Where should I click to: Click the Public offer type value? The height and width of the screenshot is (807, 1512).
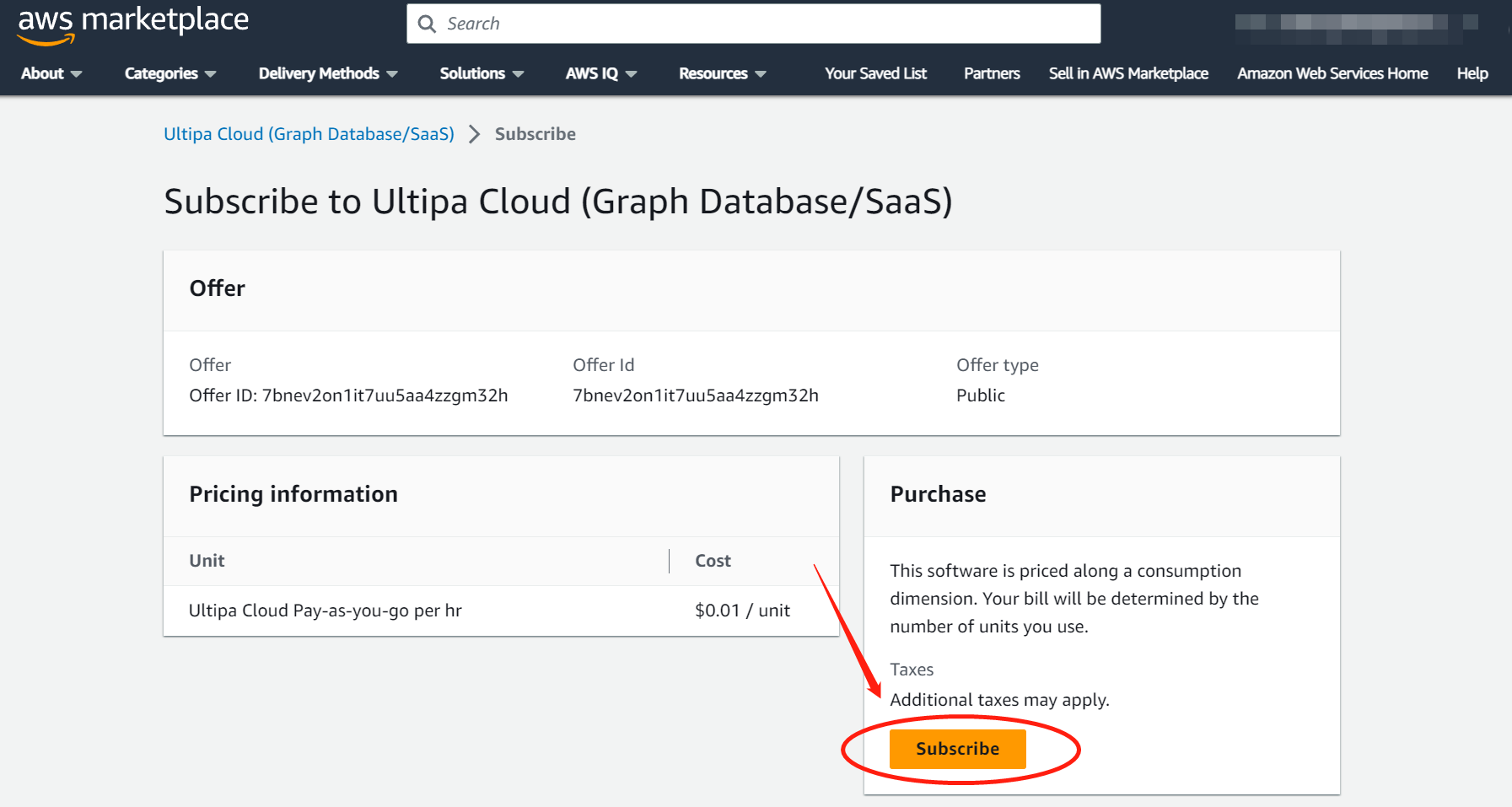[x=981, y=395]
